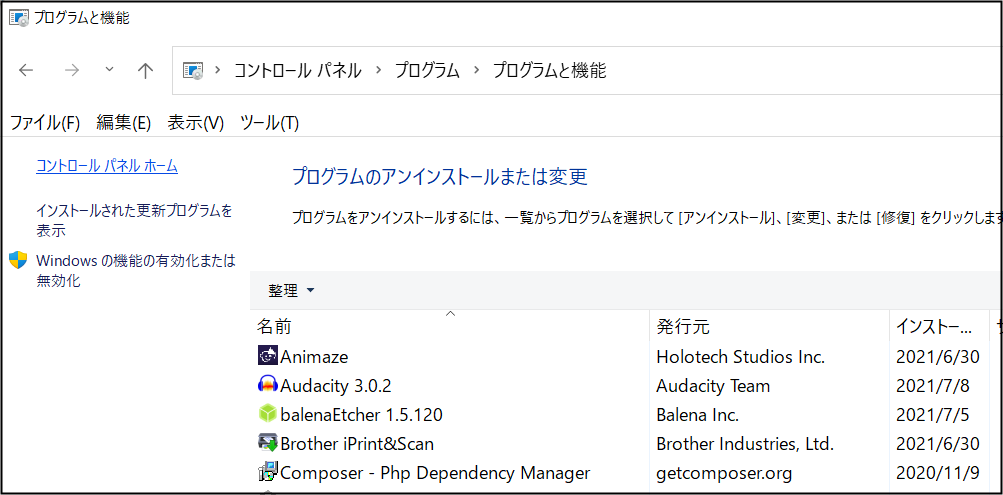Click the Audacity headphones icon

point(268,385)
